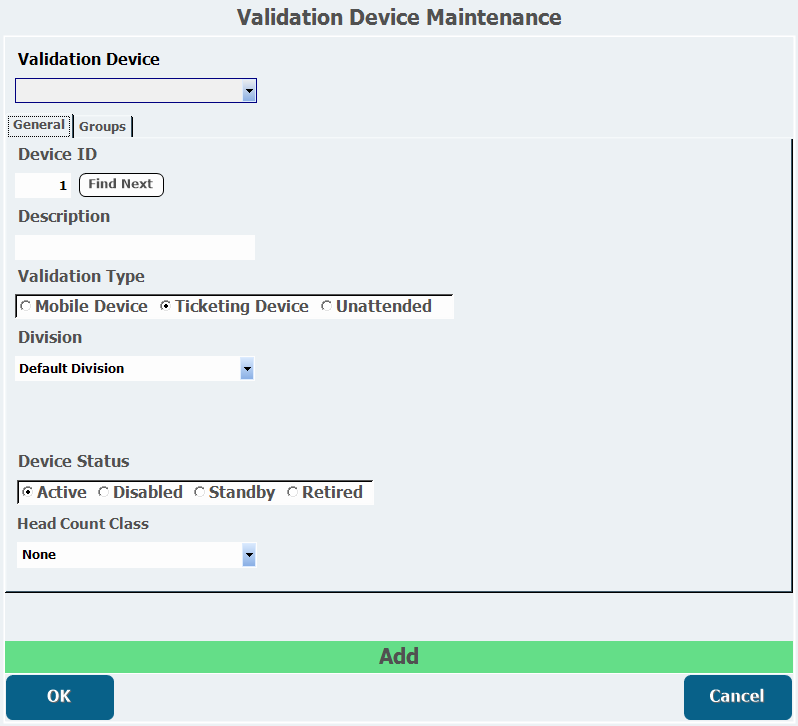Screen dimensions: 798x726
Task: Select Mobile Device validation type
Action: click(84, 306)
